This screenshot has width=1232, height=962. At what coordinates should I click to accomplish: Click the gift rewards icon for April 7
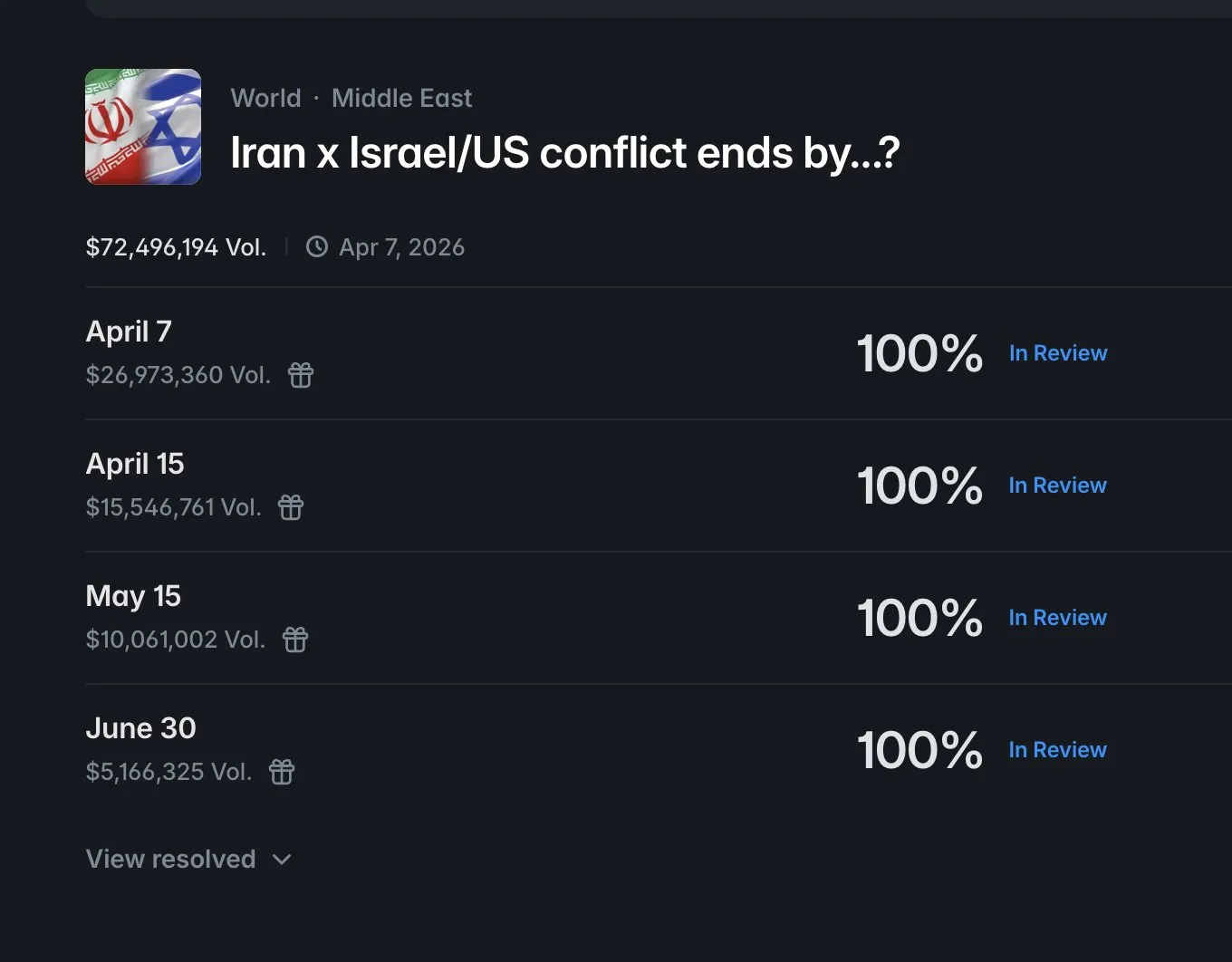[301, 375]
